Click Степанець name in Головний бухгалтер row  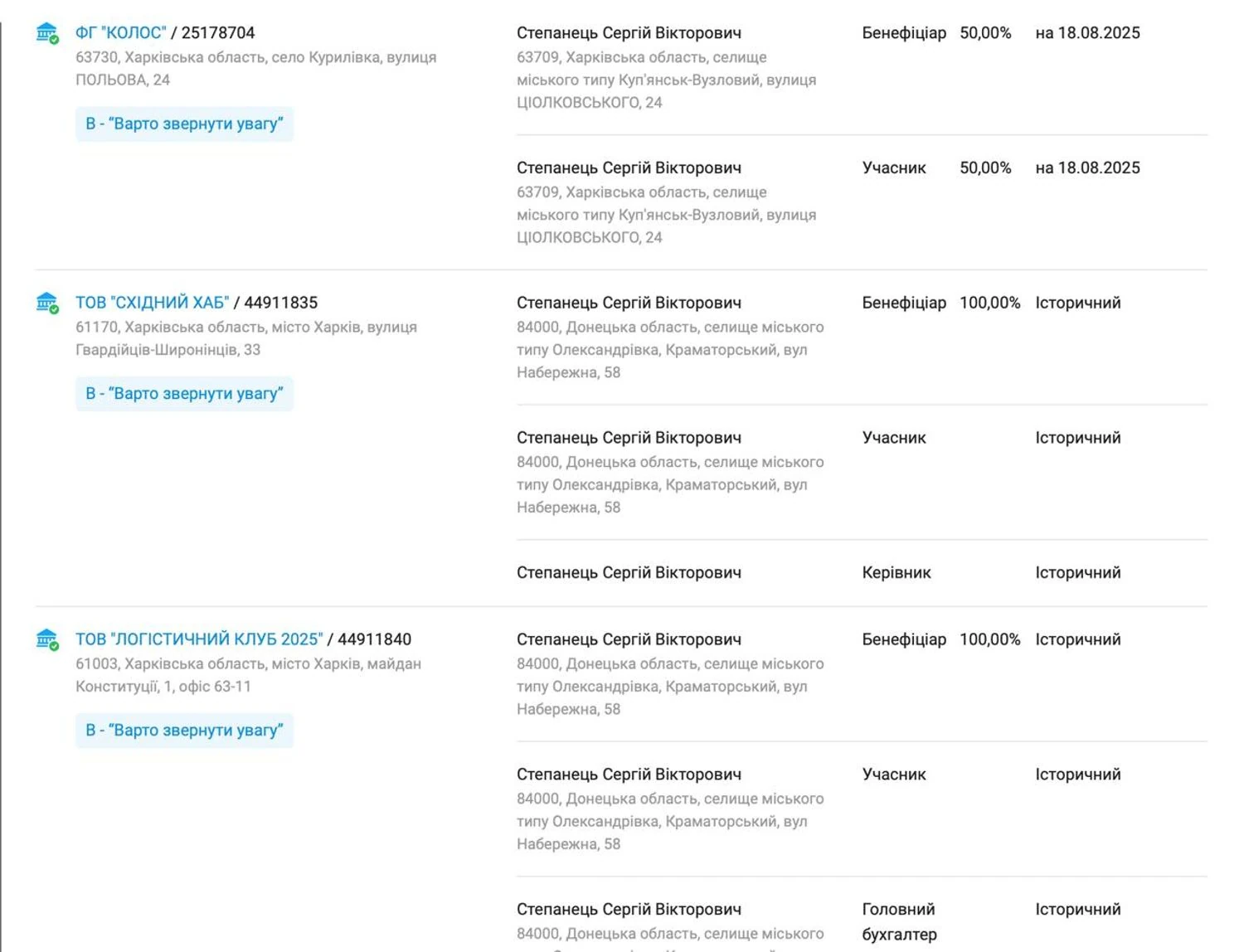[629, 909]
